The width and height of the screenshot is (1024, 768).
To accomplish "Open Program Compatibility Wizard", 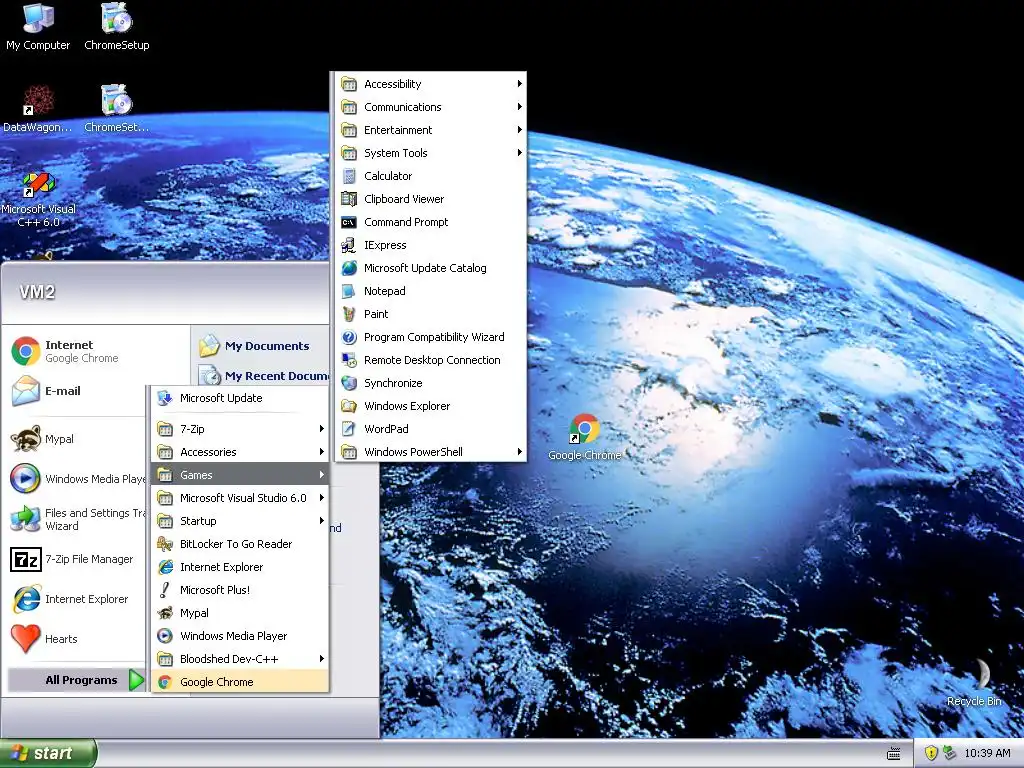I will 431,337.
